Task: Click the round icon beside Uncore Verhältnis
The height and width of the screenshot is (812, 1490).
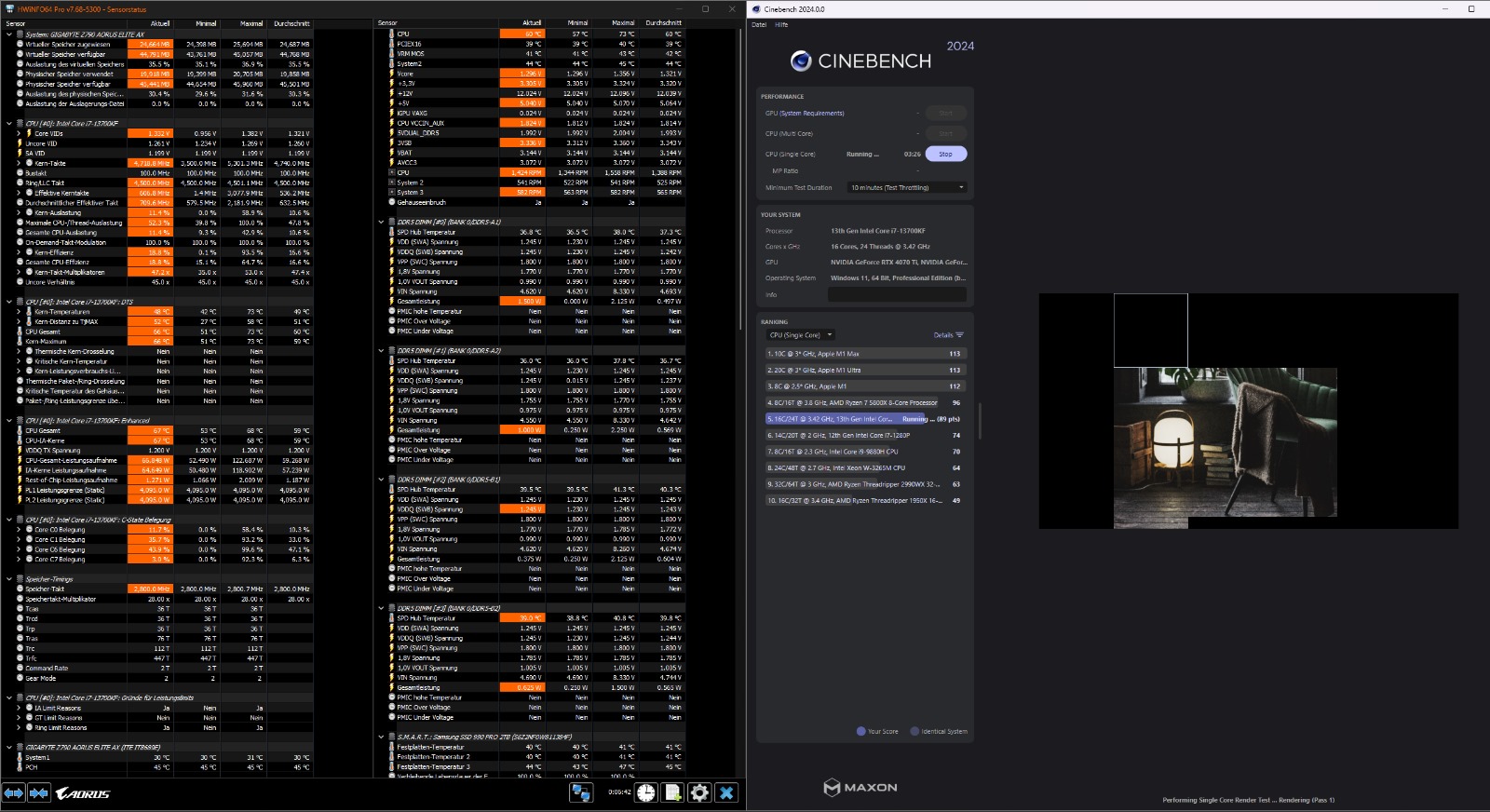Action: [20, 282]
